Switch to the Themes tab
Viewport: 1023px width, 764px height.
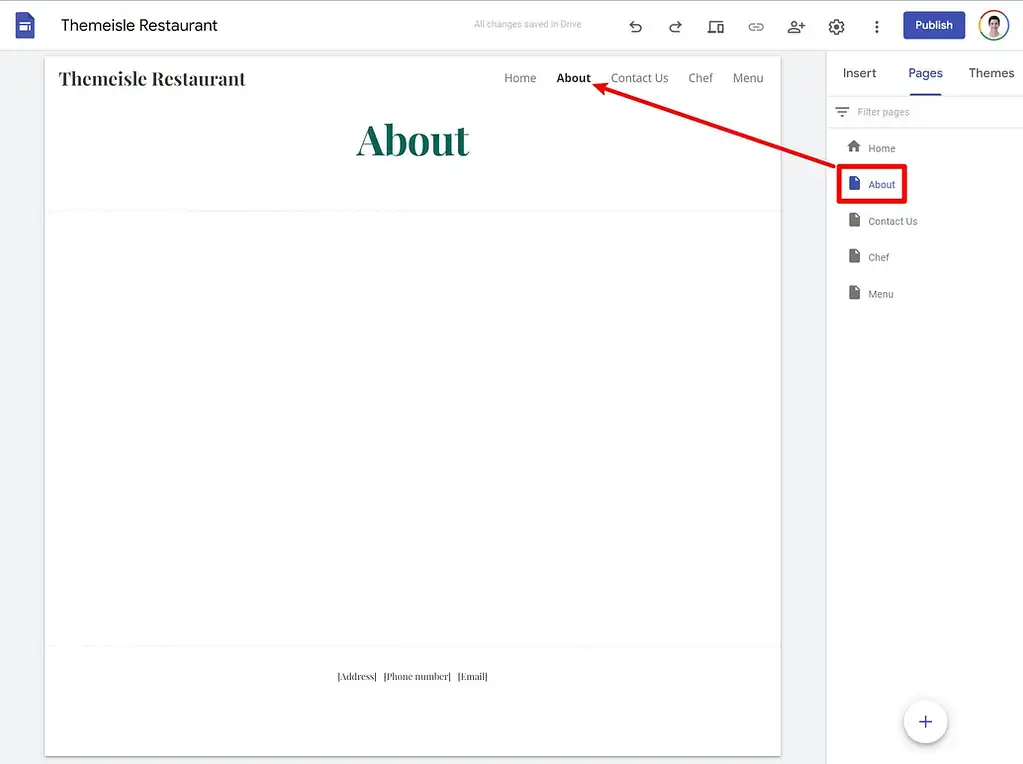point(991,73)
